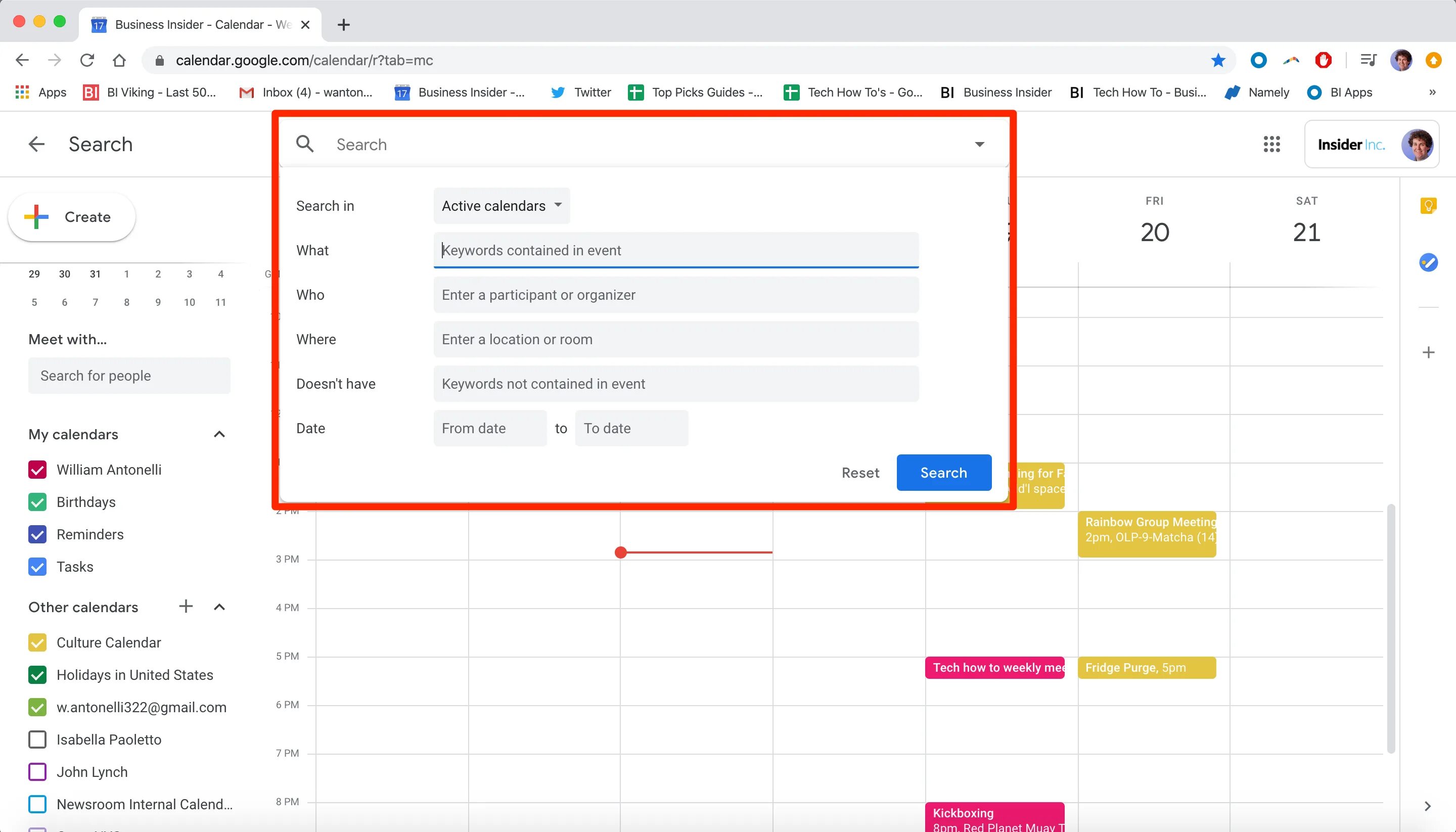Screen dimensions: 1456x832
Task: Click the What keywords input field
Action: [676, 250]
